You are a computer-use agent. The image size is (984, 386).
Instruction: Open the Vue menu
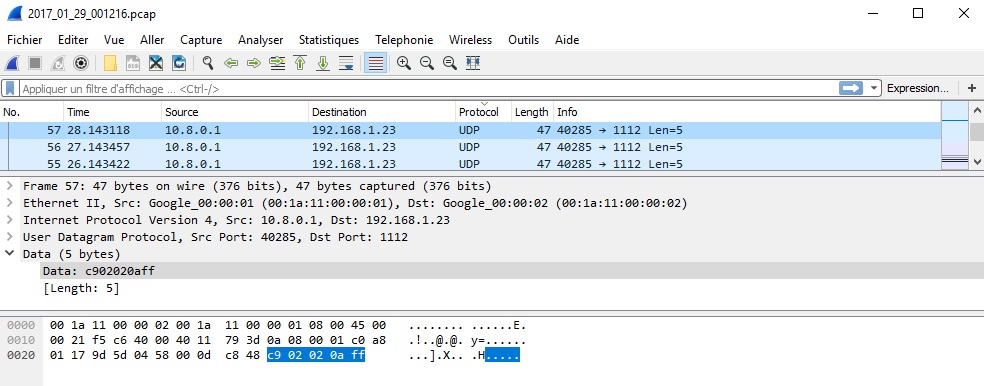click(114, 40)
